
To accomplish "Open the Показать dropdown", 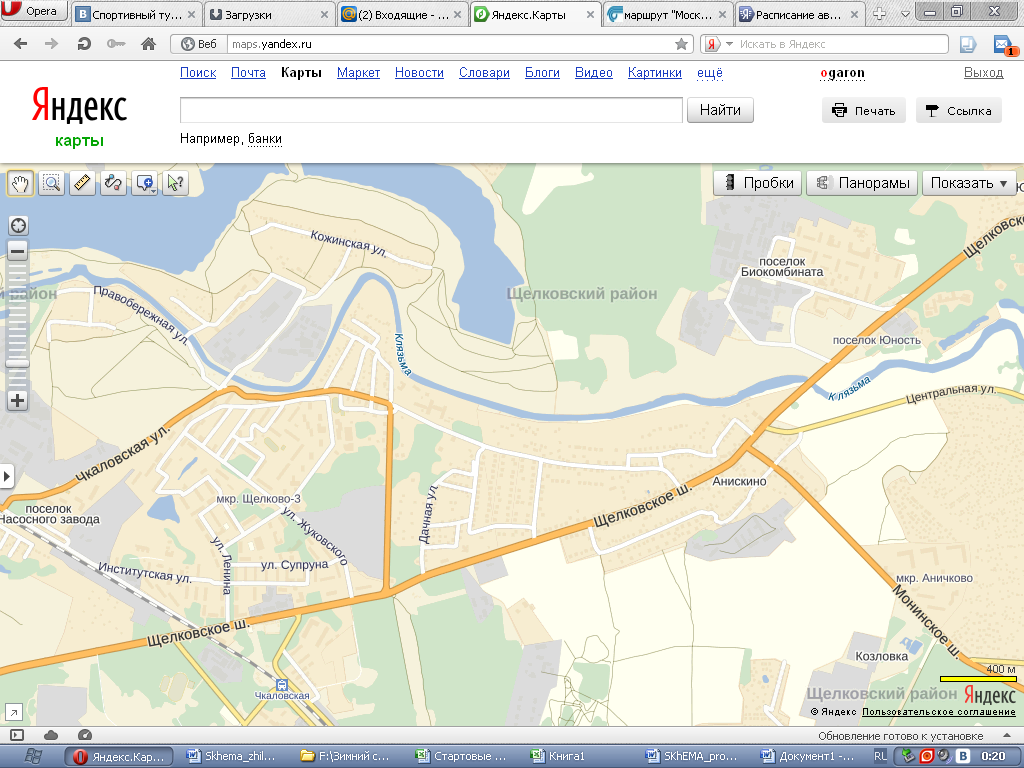I will pos(969,183).
